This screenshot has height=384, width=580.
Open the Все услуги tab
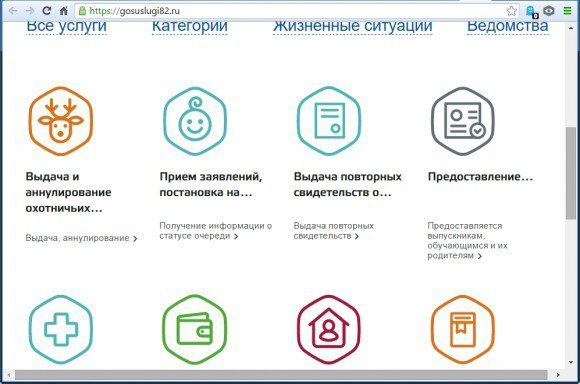click(67, 26)
